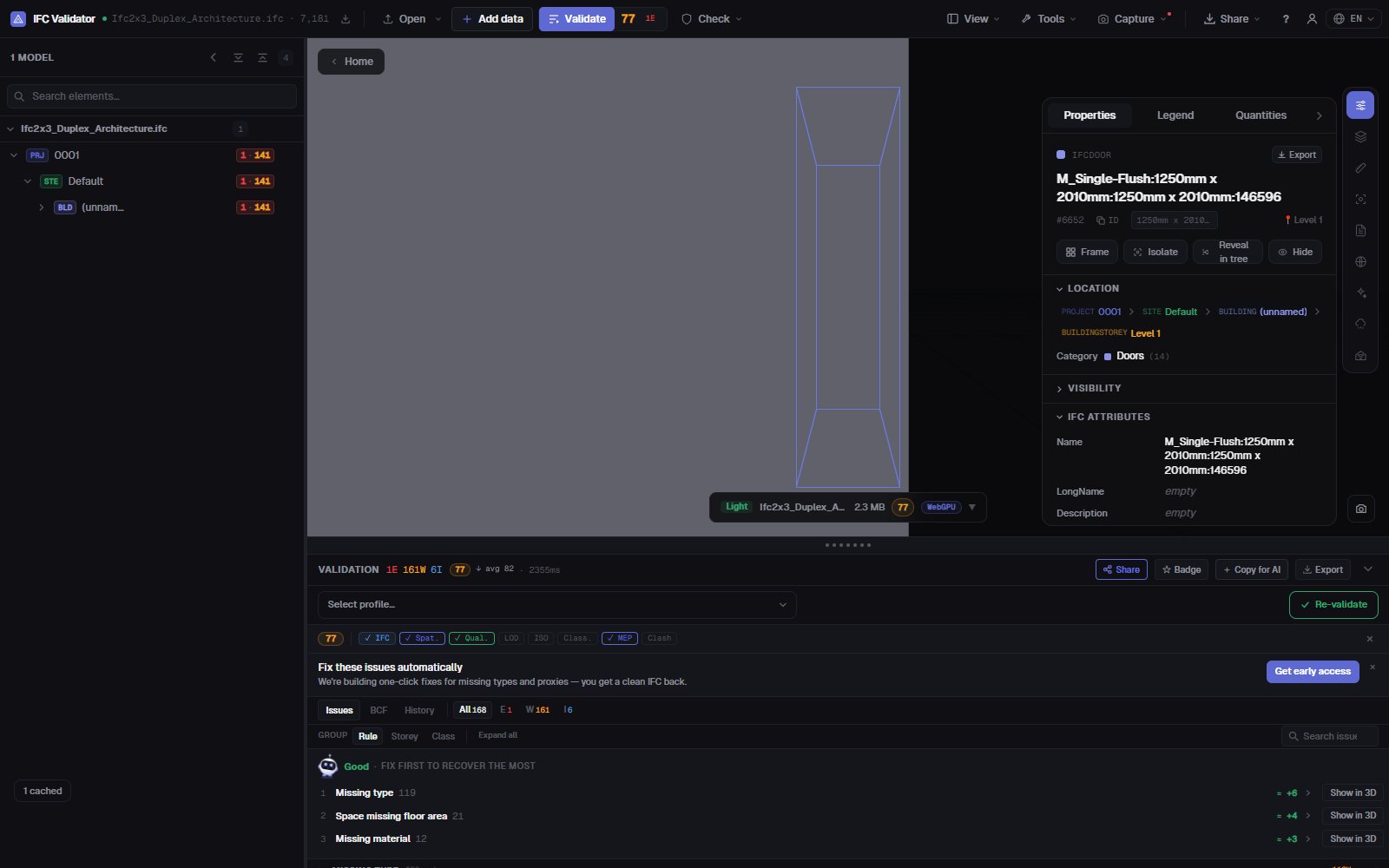Group issues by Class
The width and height of the screenshot is (1389, 868).
(x=444, y=736)
